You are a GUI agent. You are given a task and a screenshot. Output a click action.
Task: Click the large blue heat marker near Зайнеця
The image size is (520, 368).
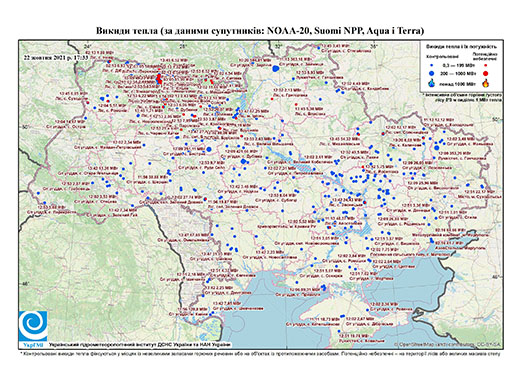[275, 69]
